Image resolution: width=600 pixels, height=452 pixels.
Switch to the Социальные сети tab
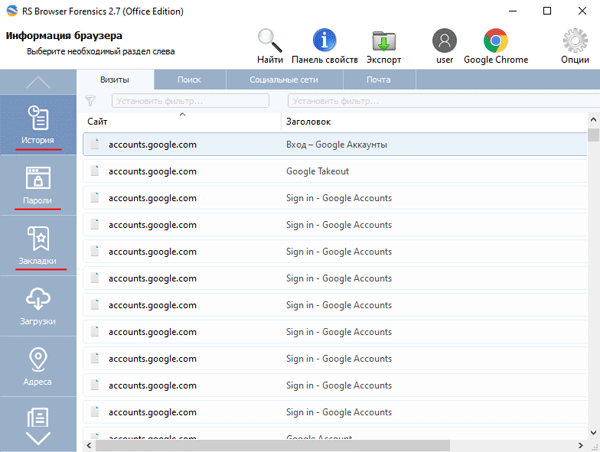point(284,80)
